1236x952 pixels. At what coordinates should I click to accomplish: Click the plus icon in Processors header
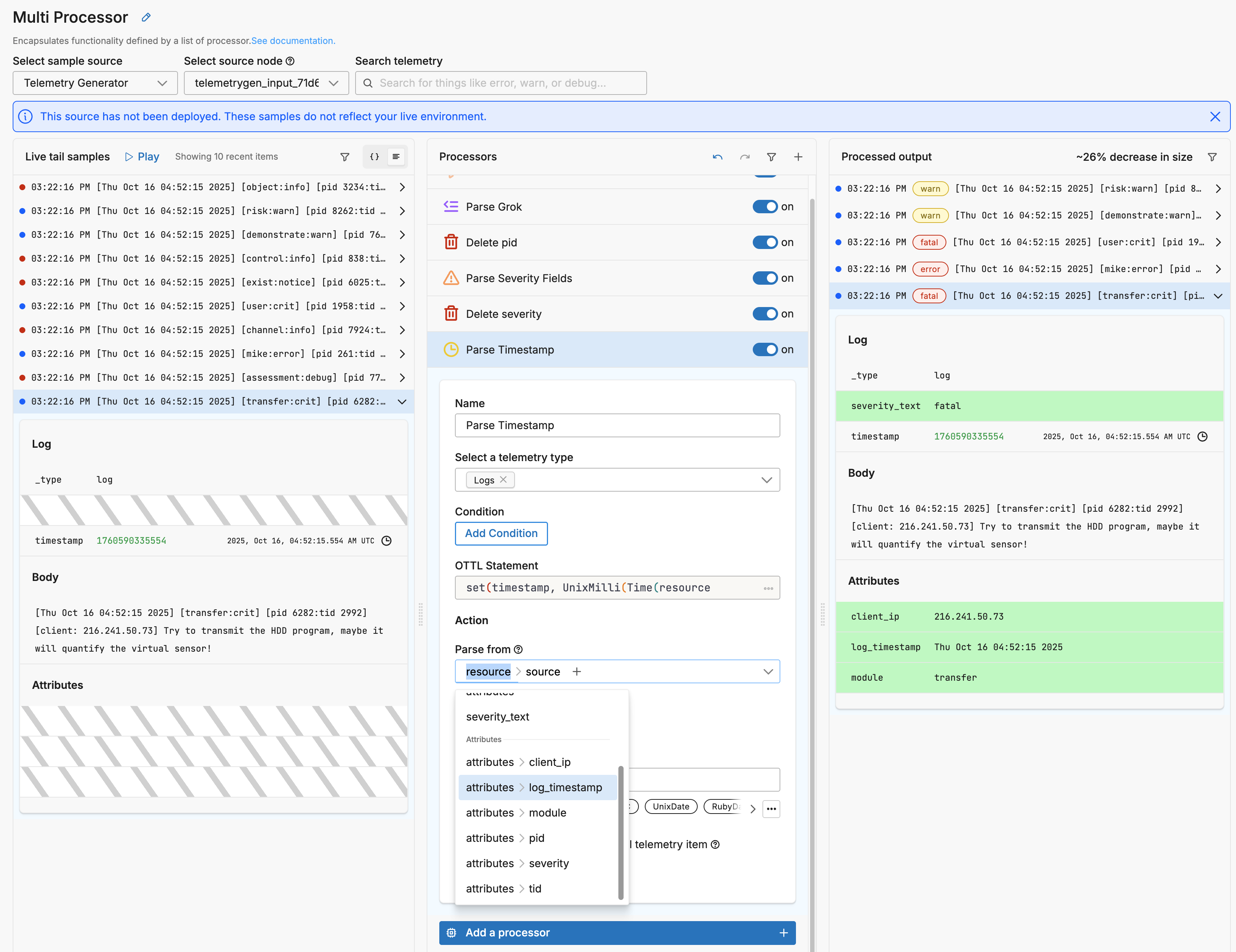point(798,157)
